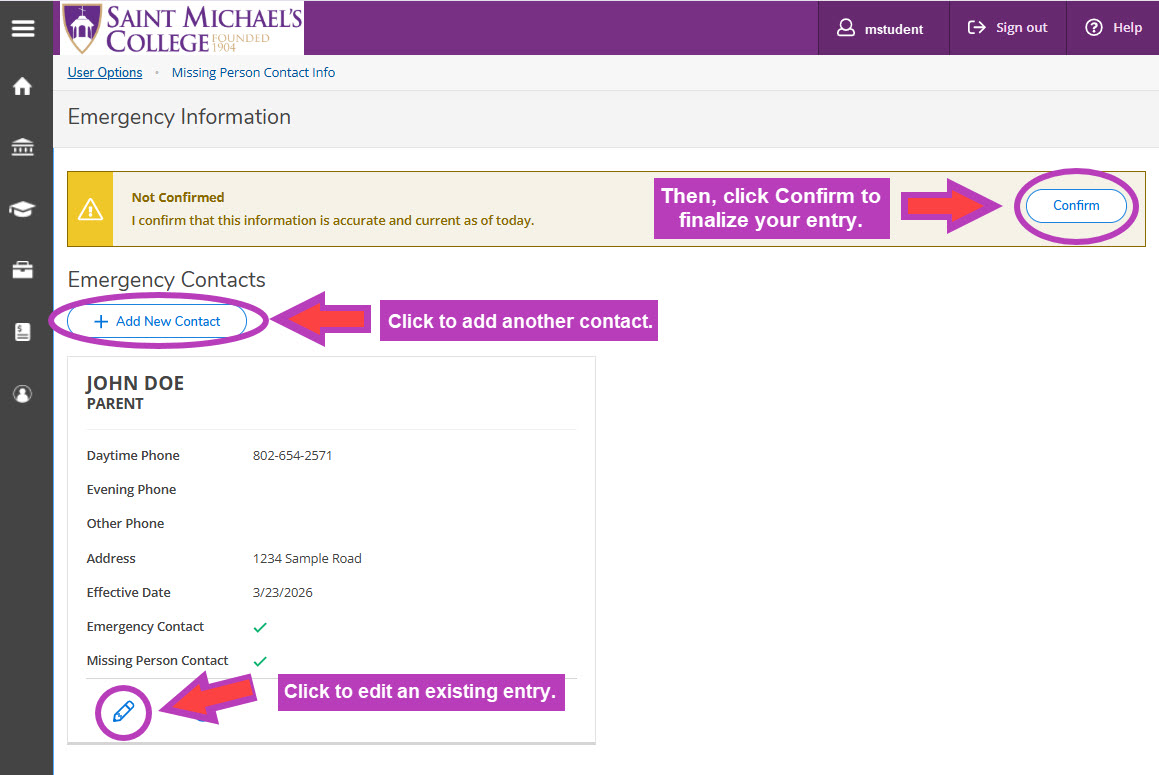Open the mstudent account menu
This screenshot has width=1159, height=775.
tap(882, 28)
